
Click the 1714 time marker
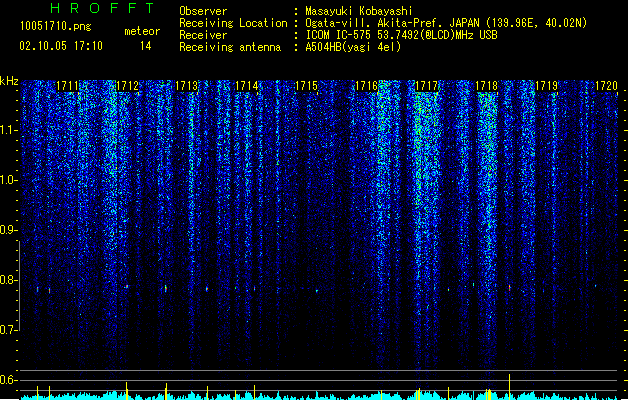tap(246, 86)
